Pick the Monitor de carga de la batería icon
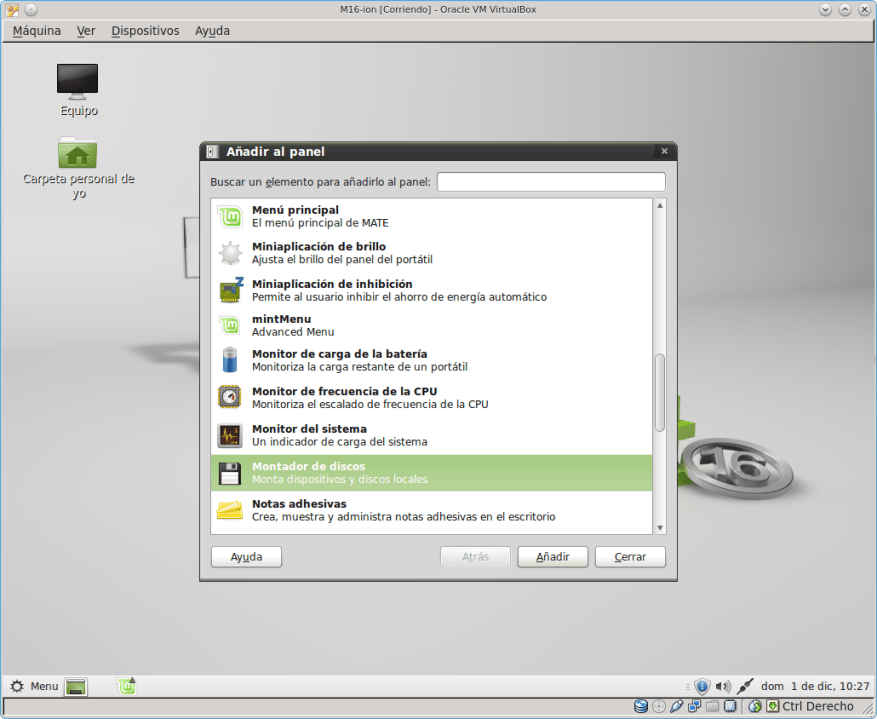This screenshot has height=719, width=877. pyautogui.click(x=230, y=360)
